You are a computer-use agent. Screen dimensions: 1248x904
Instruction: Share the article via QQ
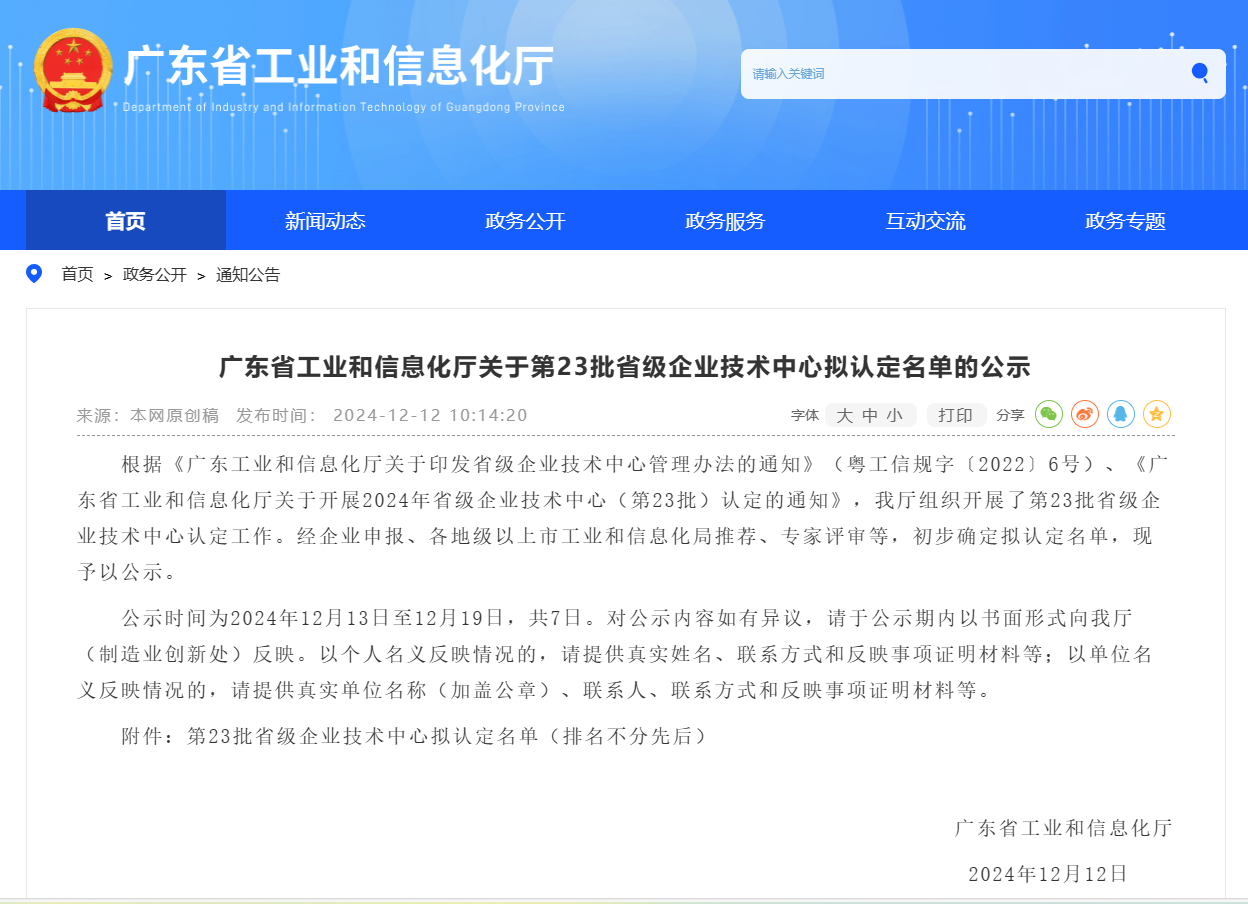1120,414
